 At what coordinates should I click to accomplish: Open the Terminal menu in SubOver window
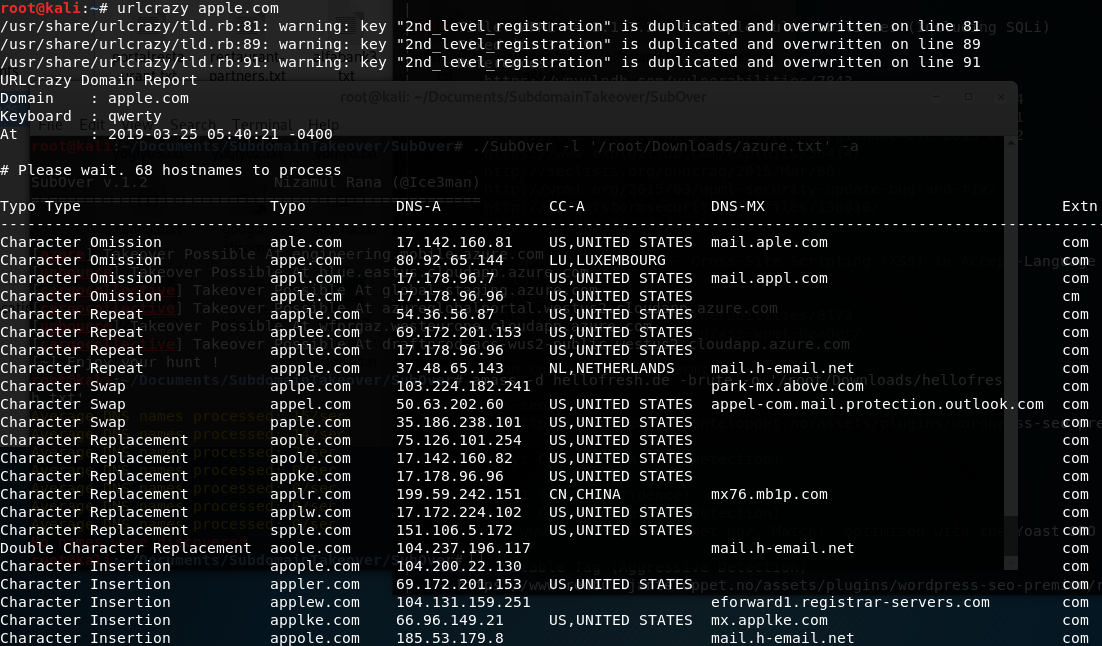pyautogui.click(x=261, y=124)
